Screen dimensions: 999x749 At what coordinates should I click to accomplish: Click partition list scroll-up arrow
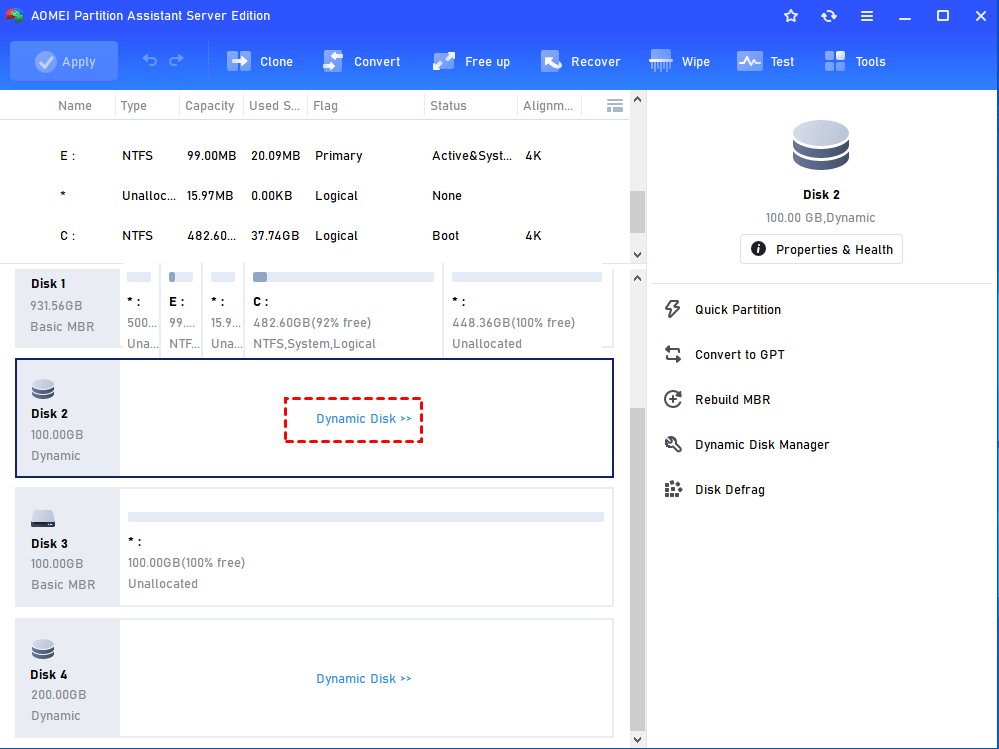[x=637, y=99]
